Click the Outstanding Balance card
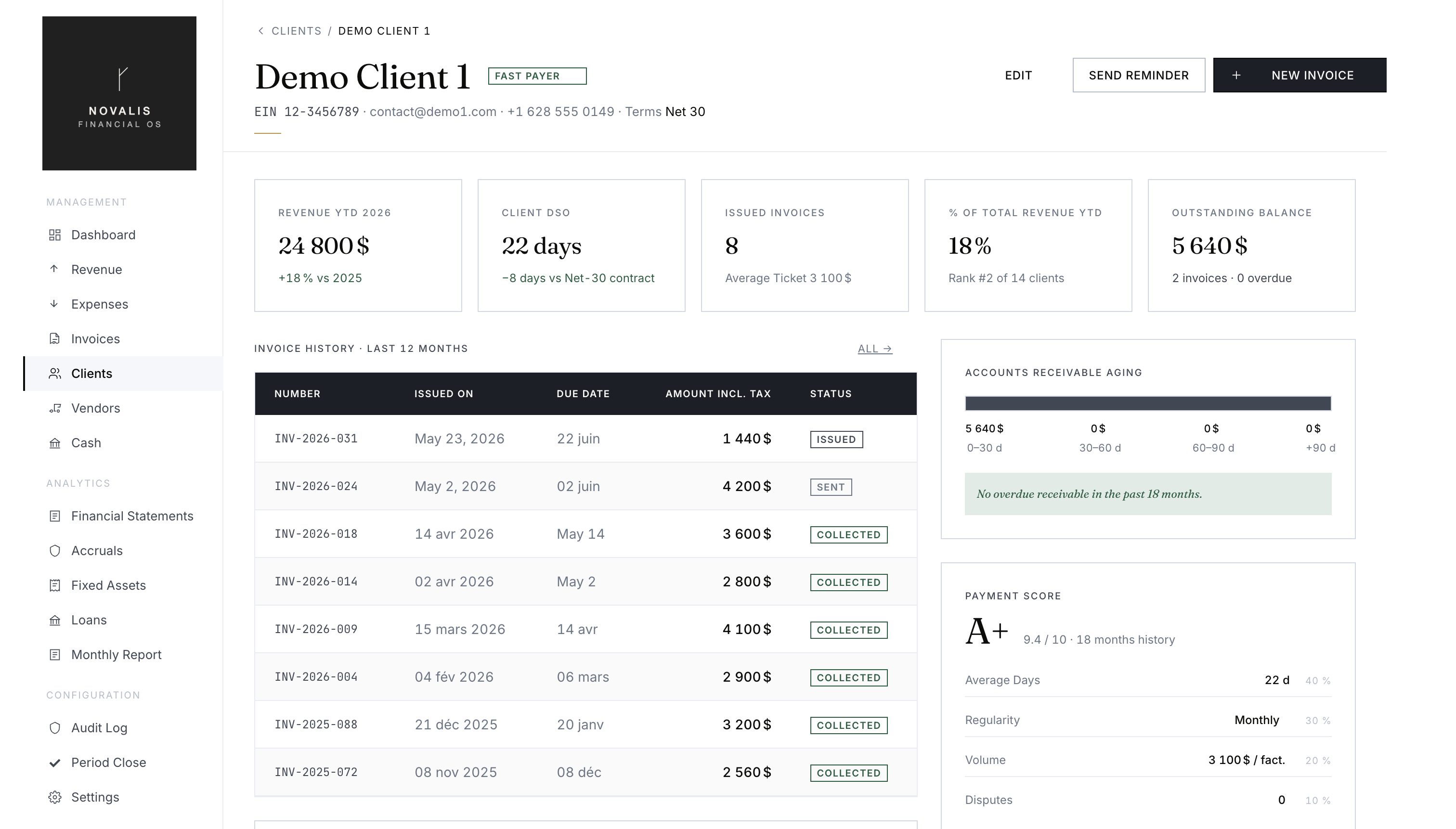The image size is (1456, 829). pyautogui.click(x=1251, y=246)
